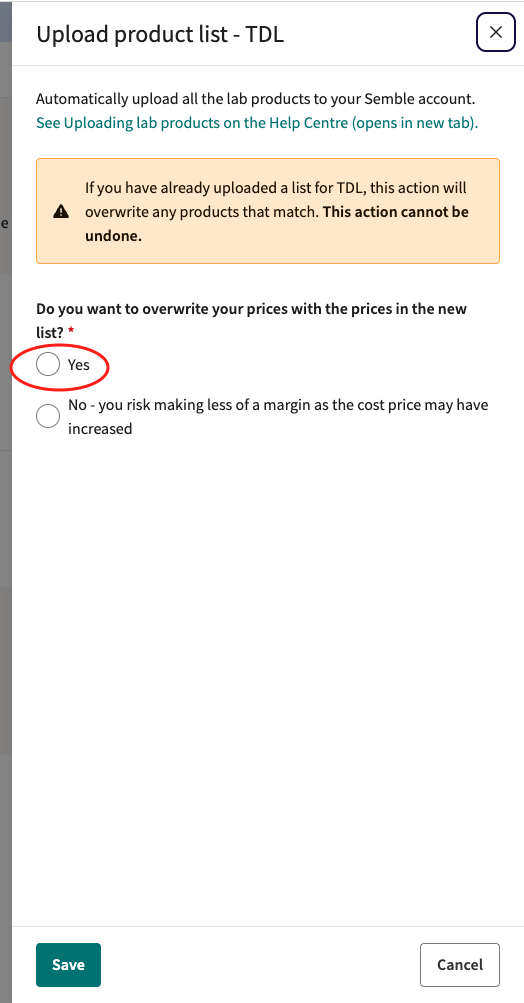
Task: Choose the 'Yes' option label text
Action: coord(79,365)
